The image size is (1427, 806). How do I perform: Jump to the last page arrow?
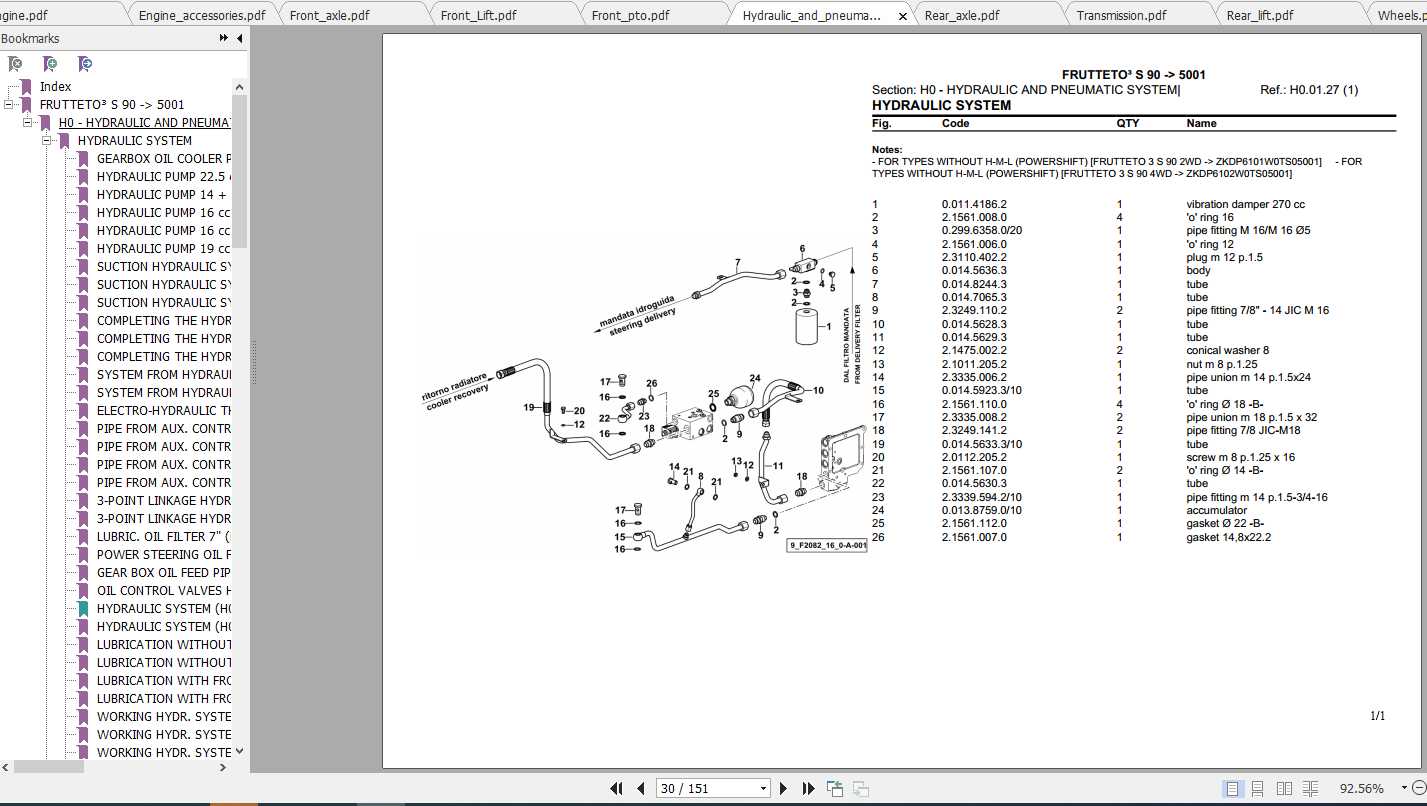(808, 788)
